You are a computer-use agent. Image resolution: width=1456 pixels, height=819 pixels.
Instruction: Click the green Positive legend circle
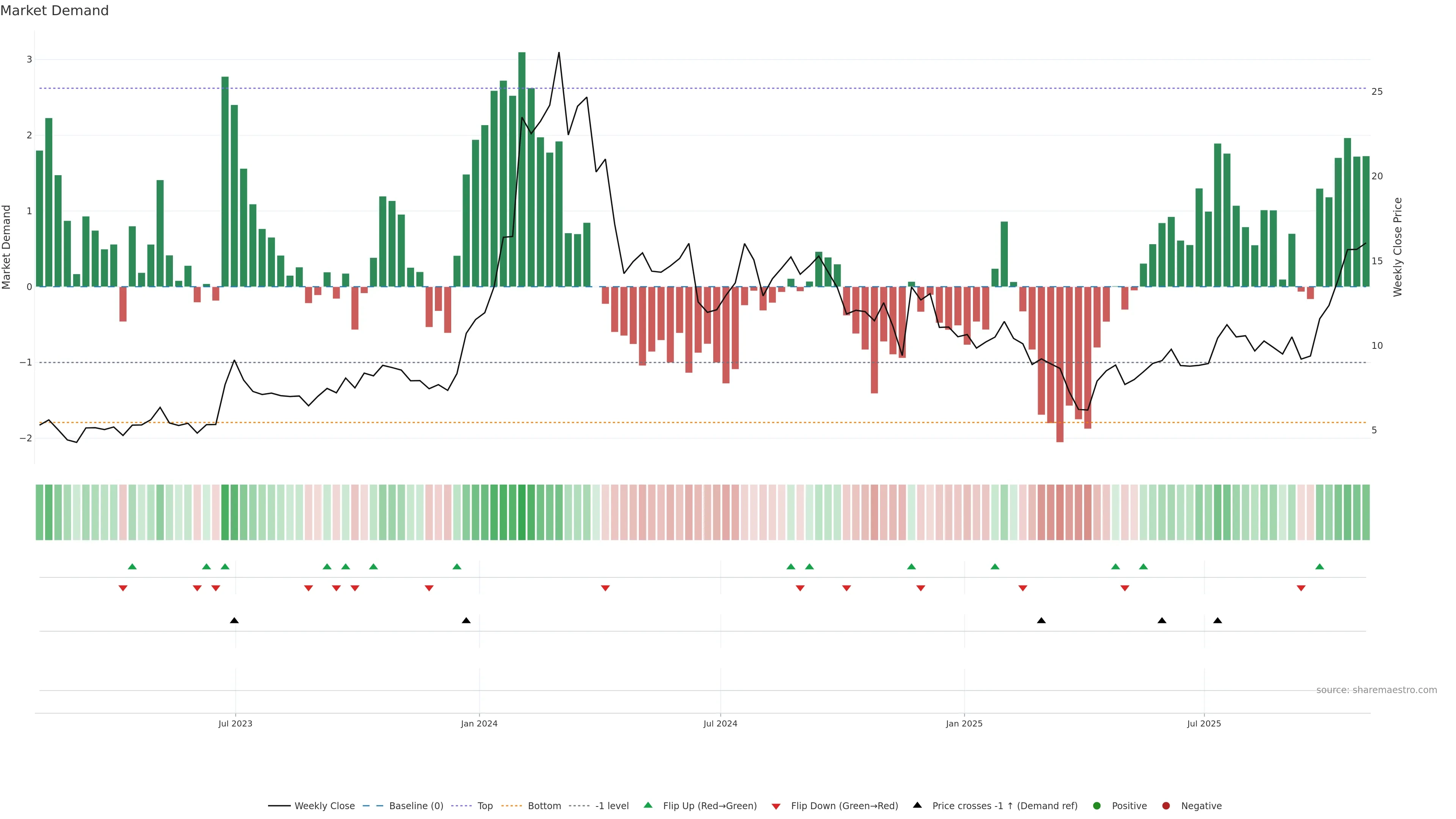click(1097, 805)
